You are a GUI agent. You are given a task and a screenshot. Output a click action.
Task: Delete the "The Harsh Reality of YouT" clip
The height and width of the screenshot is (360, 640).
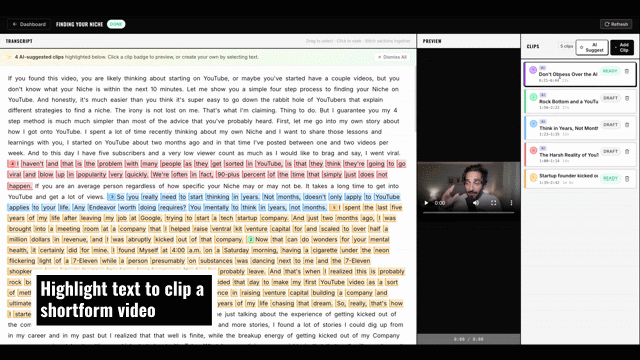click(x=627, y=151)
